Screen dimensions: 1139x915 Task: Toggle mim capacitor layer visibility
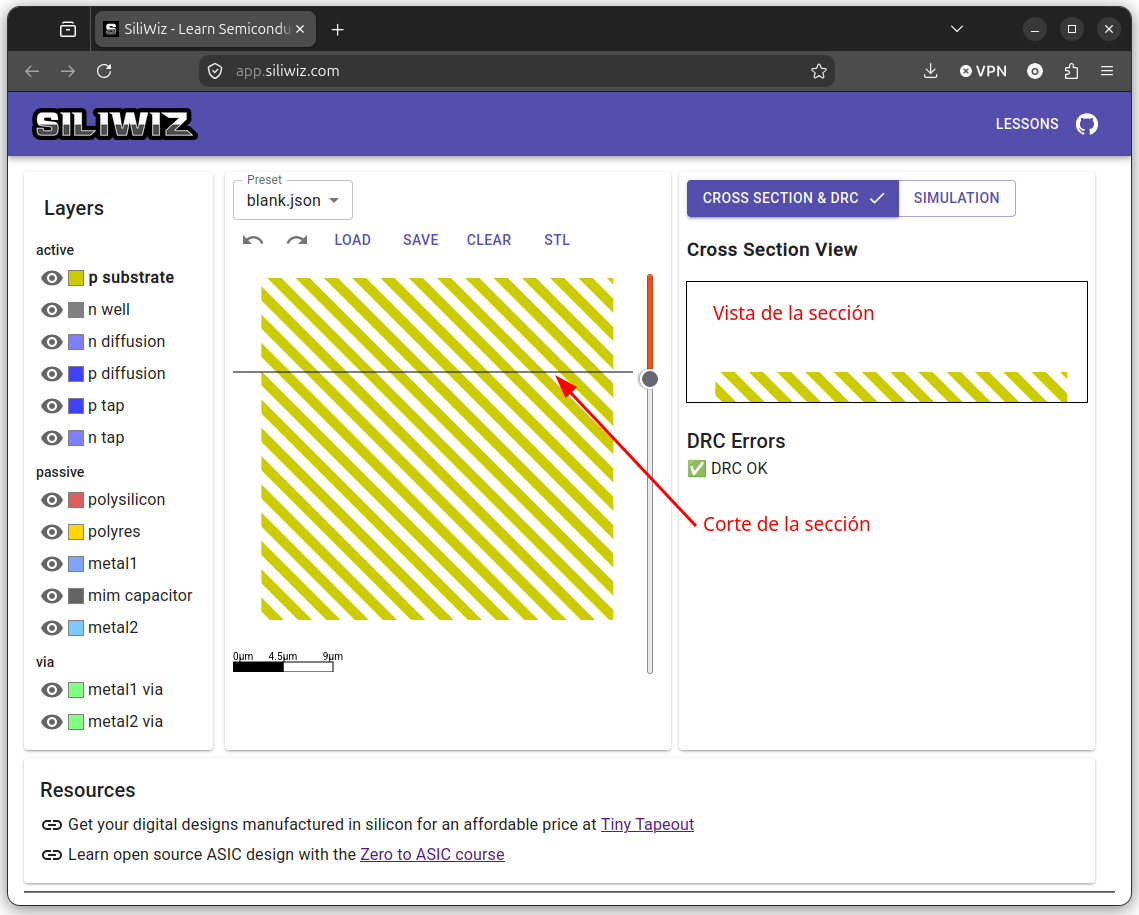point(52,596)
